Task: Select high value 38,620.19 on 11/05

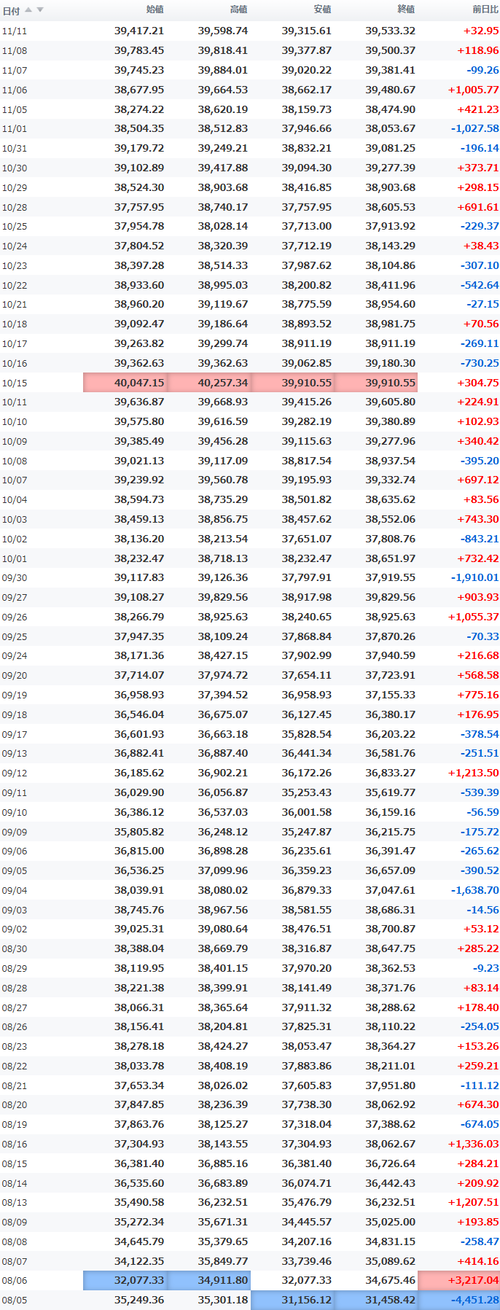Action: point(223,109)
